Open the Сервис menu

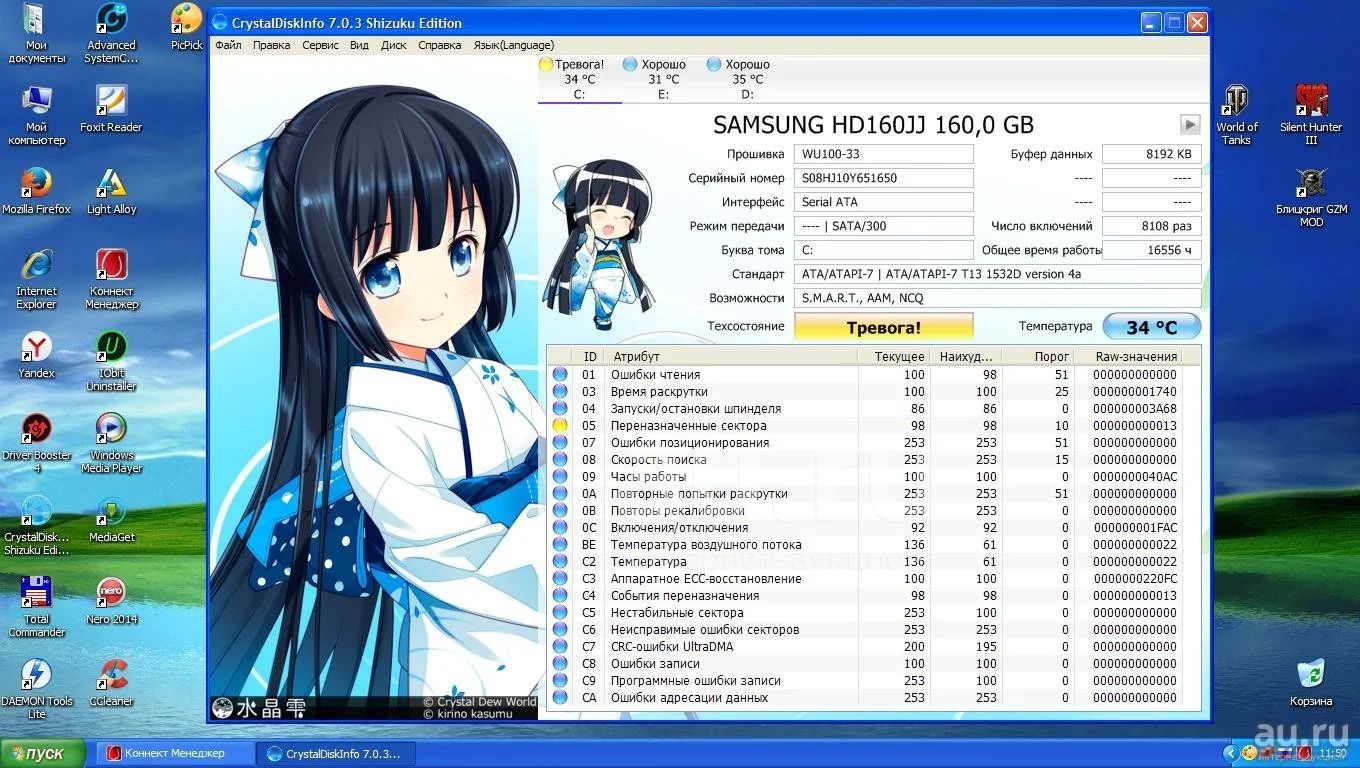[x=320, y=45]
